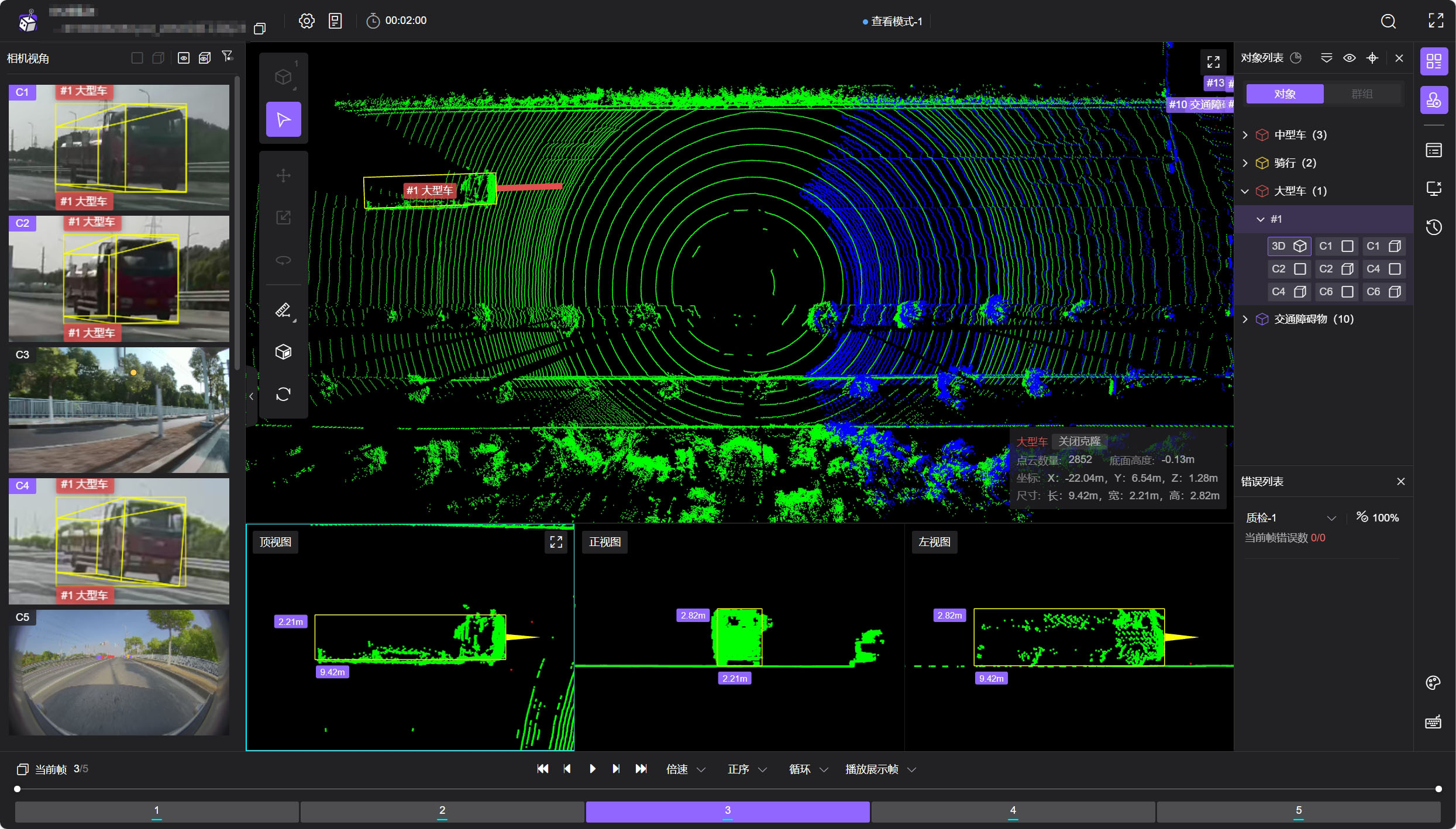The width and height of the screenshot is (1456, 829).
Task: Switch to the 群组 tab
Action: click(x=1361, y=94)
